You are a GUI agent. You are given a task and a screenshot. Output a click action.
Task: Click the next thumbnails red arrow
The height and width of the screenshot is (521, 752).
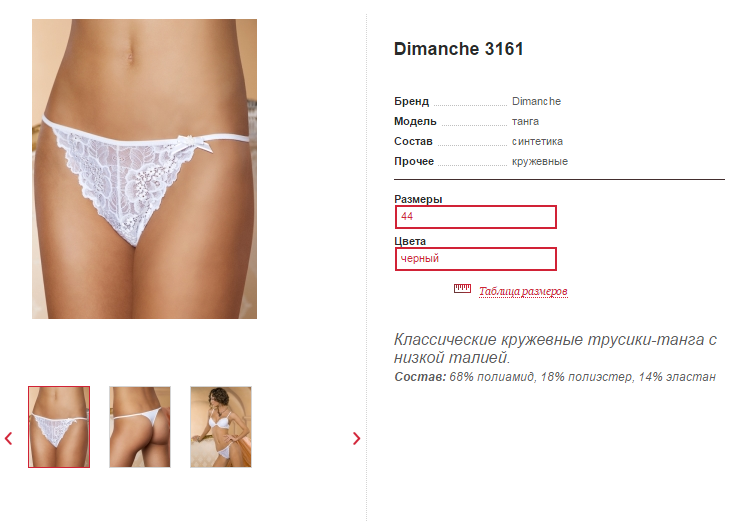point(356,438)
